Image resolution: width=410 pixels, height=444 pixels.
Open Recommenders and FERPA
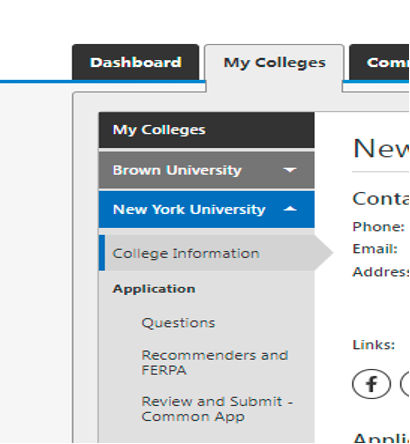pos(215,363)
